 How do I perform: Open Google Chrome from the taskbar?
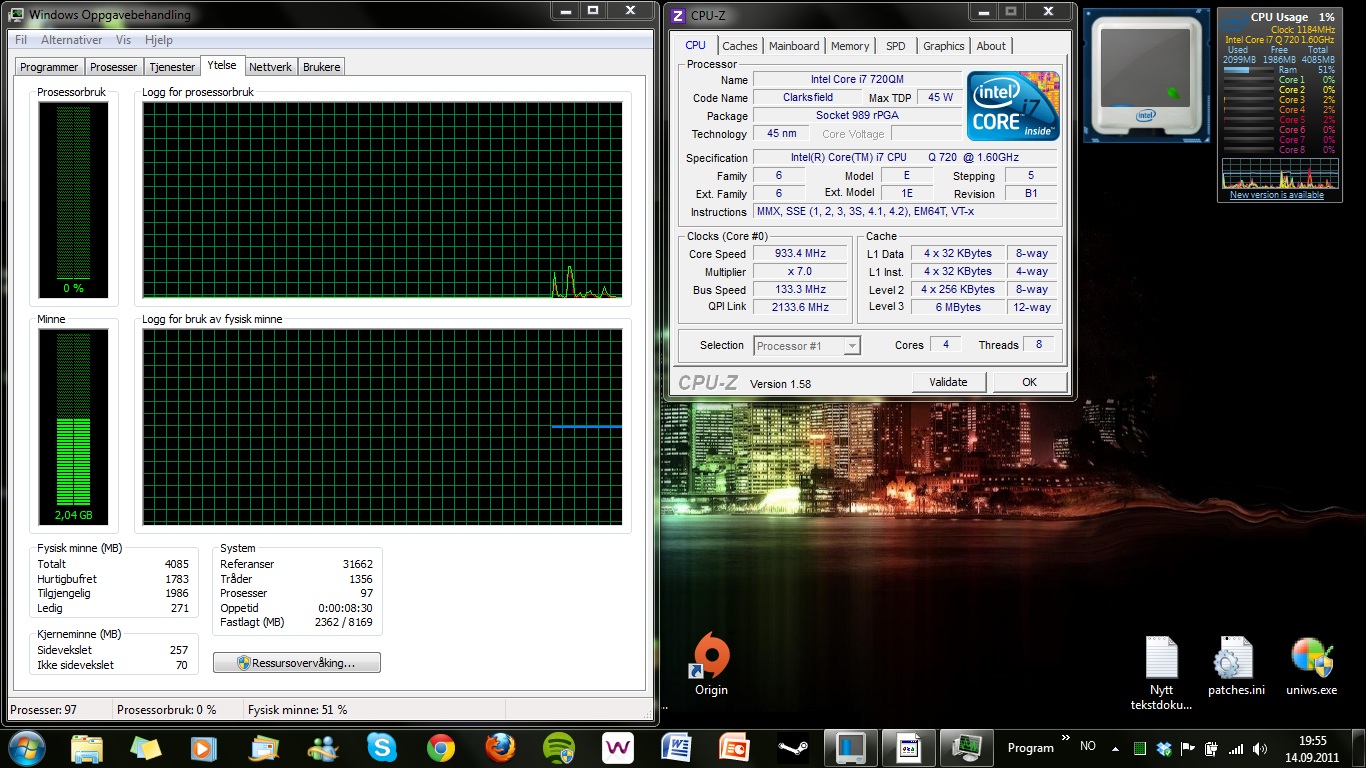coord(440,747)
